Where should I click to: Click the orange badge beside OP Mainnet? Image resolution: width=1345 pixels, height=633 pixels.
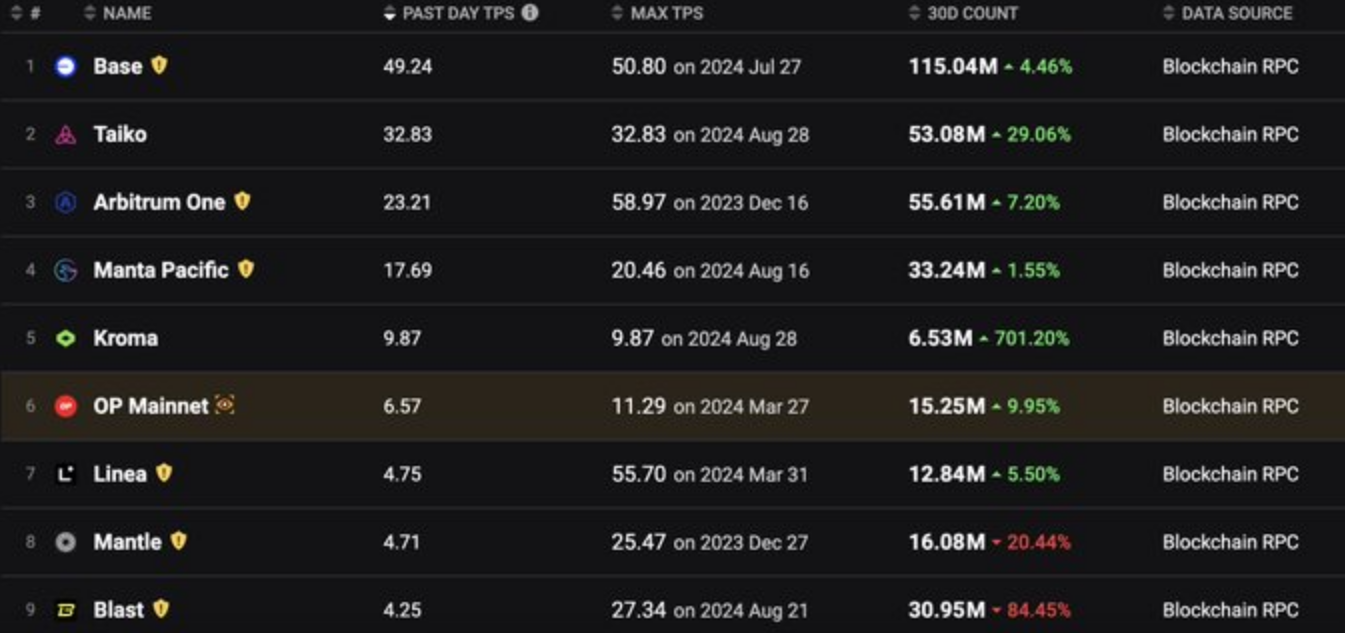click(x=225, y=405)
